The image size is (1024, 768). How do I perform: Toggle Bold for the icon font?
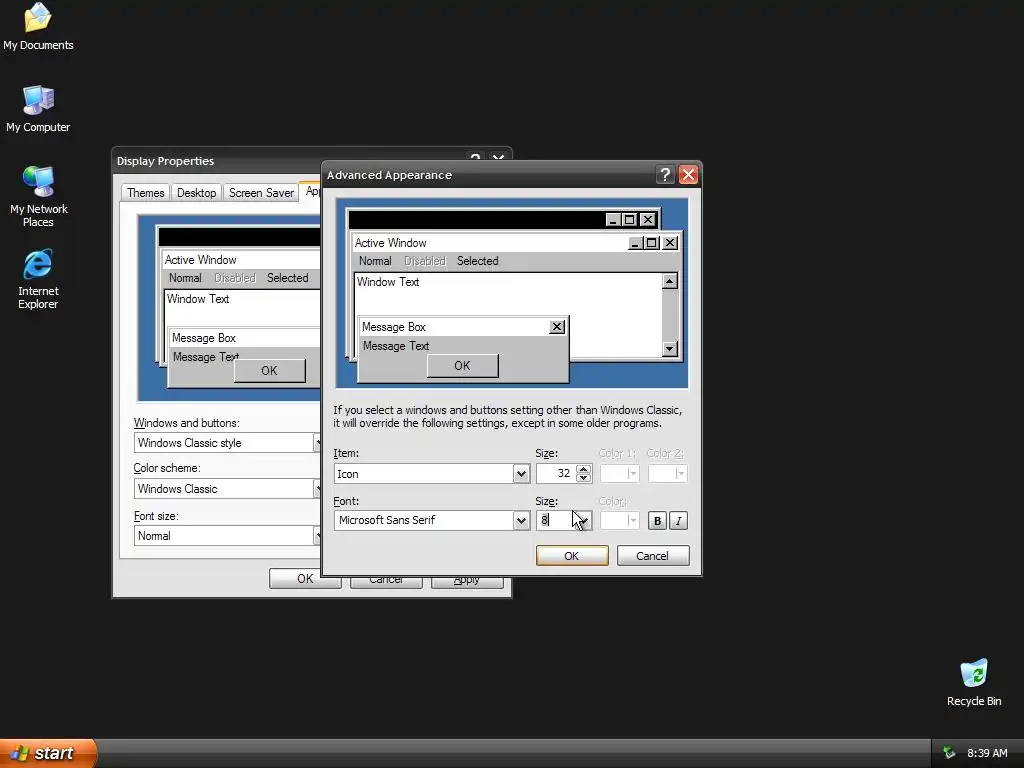[x=657, y=520]
